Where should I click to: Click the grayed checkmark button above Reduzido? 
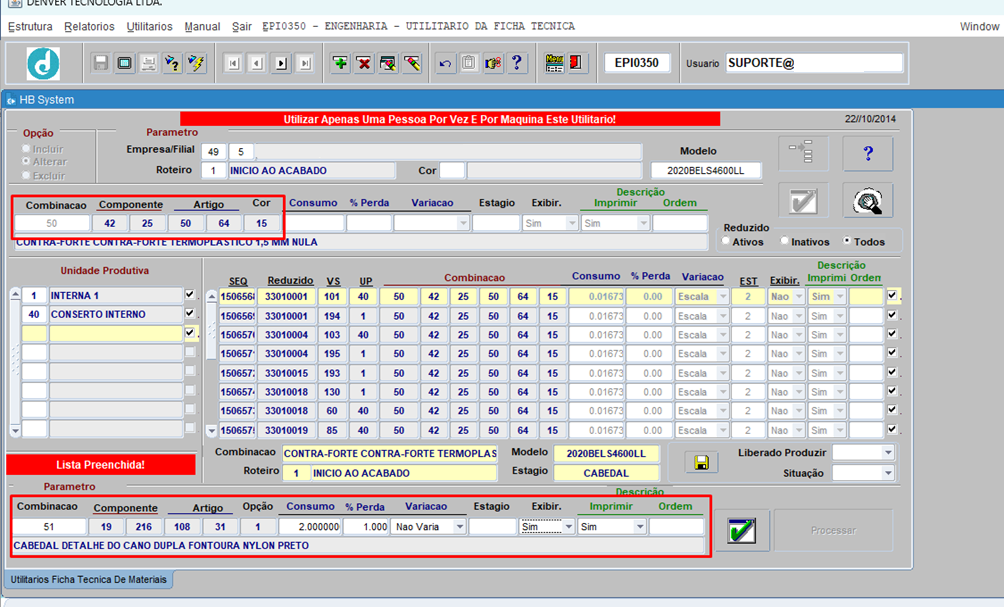click(x=803, y=200)
